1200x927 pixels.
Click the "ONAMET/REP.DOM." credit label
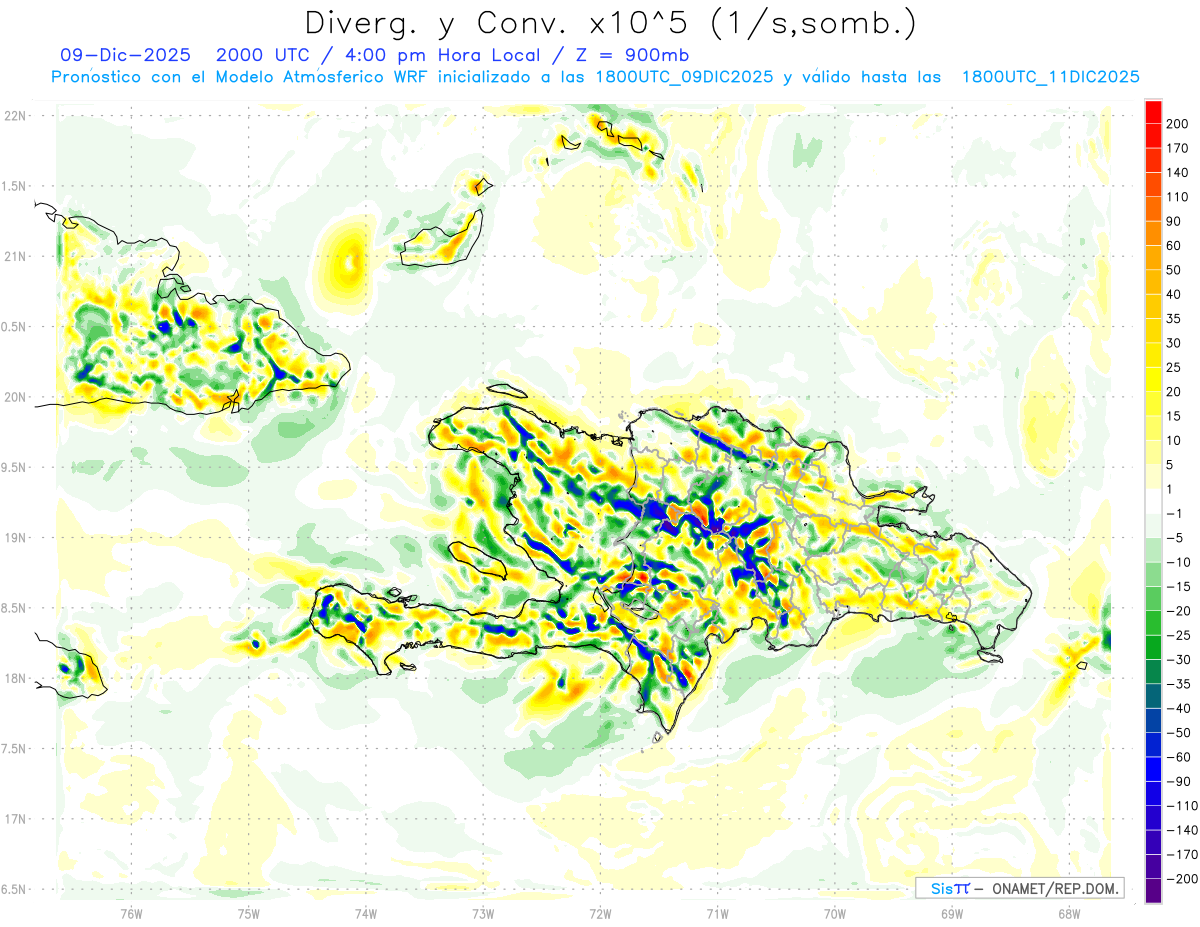point(1057,888)
